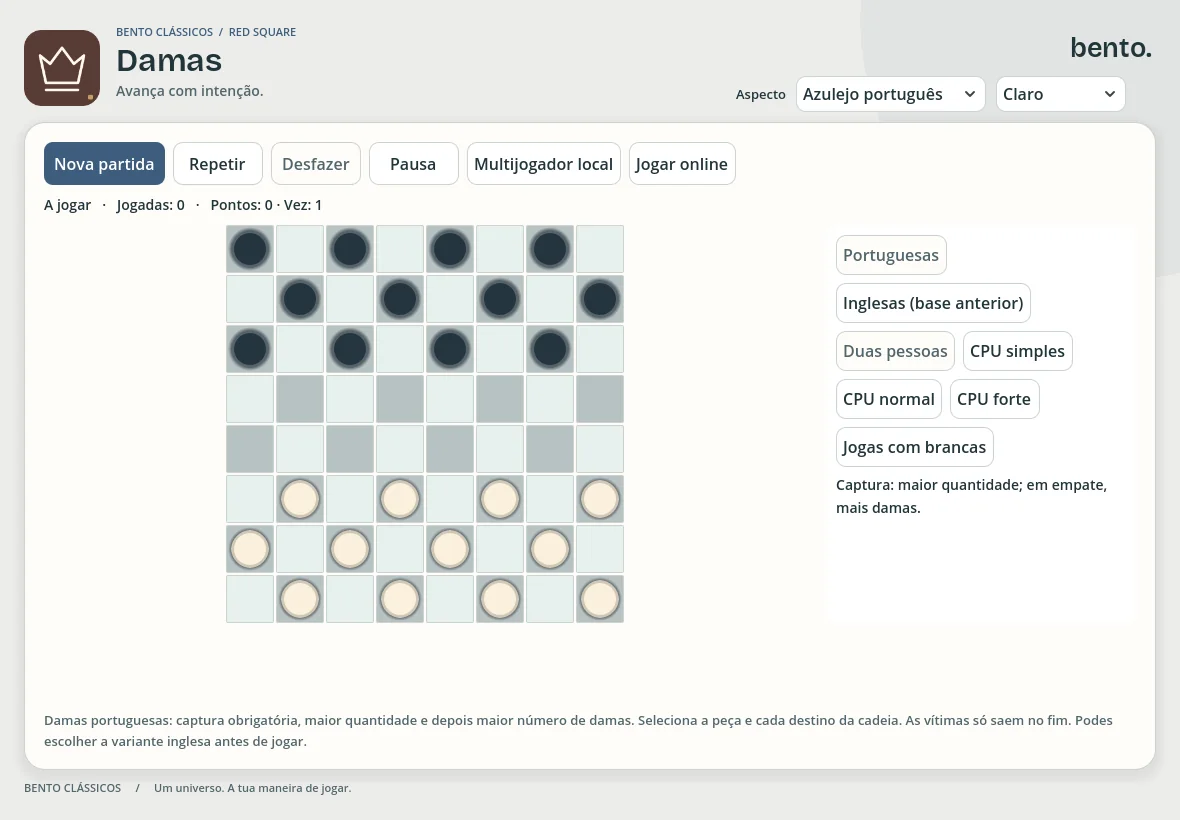1180x820 pixels.
Task: Click the 'Pontos: 0 · Vez: 1' status text
Action: pyautogui.click(x=266, y=205)
